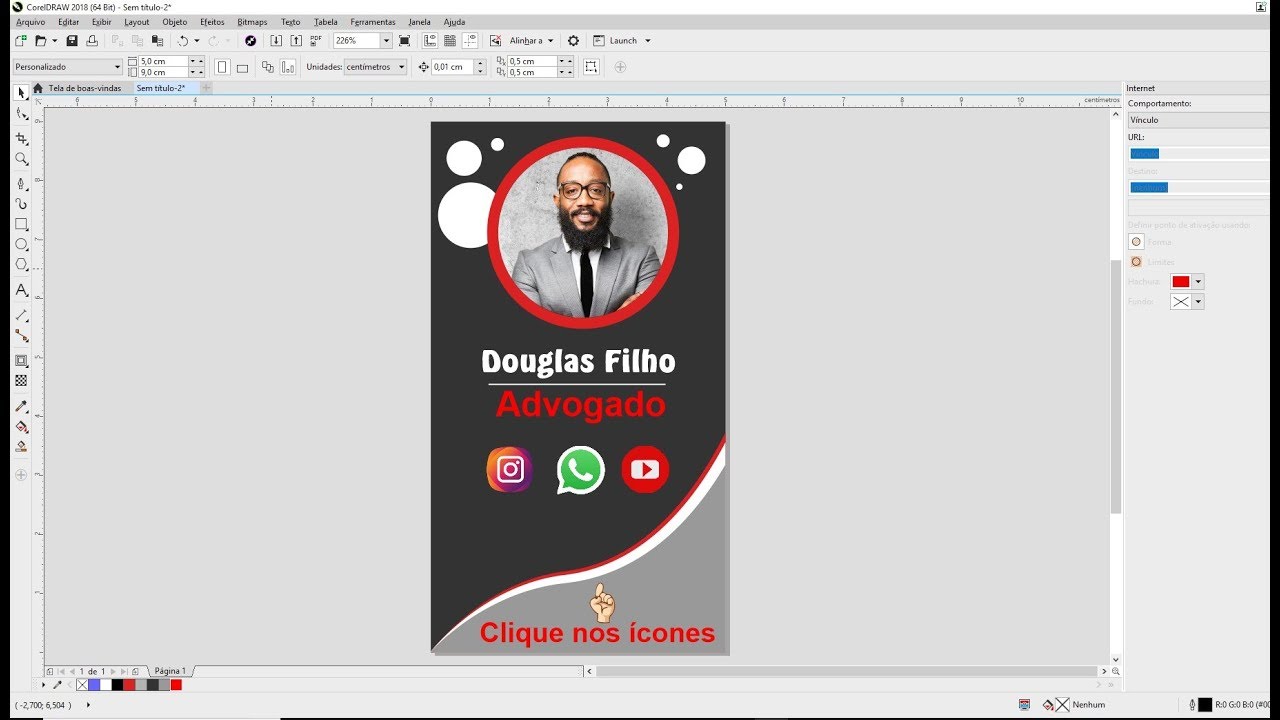Click the page width 5,0 cm field
Viewport: 1280px width, 720px height.
coord(164,61)
